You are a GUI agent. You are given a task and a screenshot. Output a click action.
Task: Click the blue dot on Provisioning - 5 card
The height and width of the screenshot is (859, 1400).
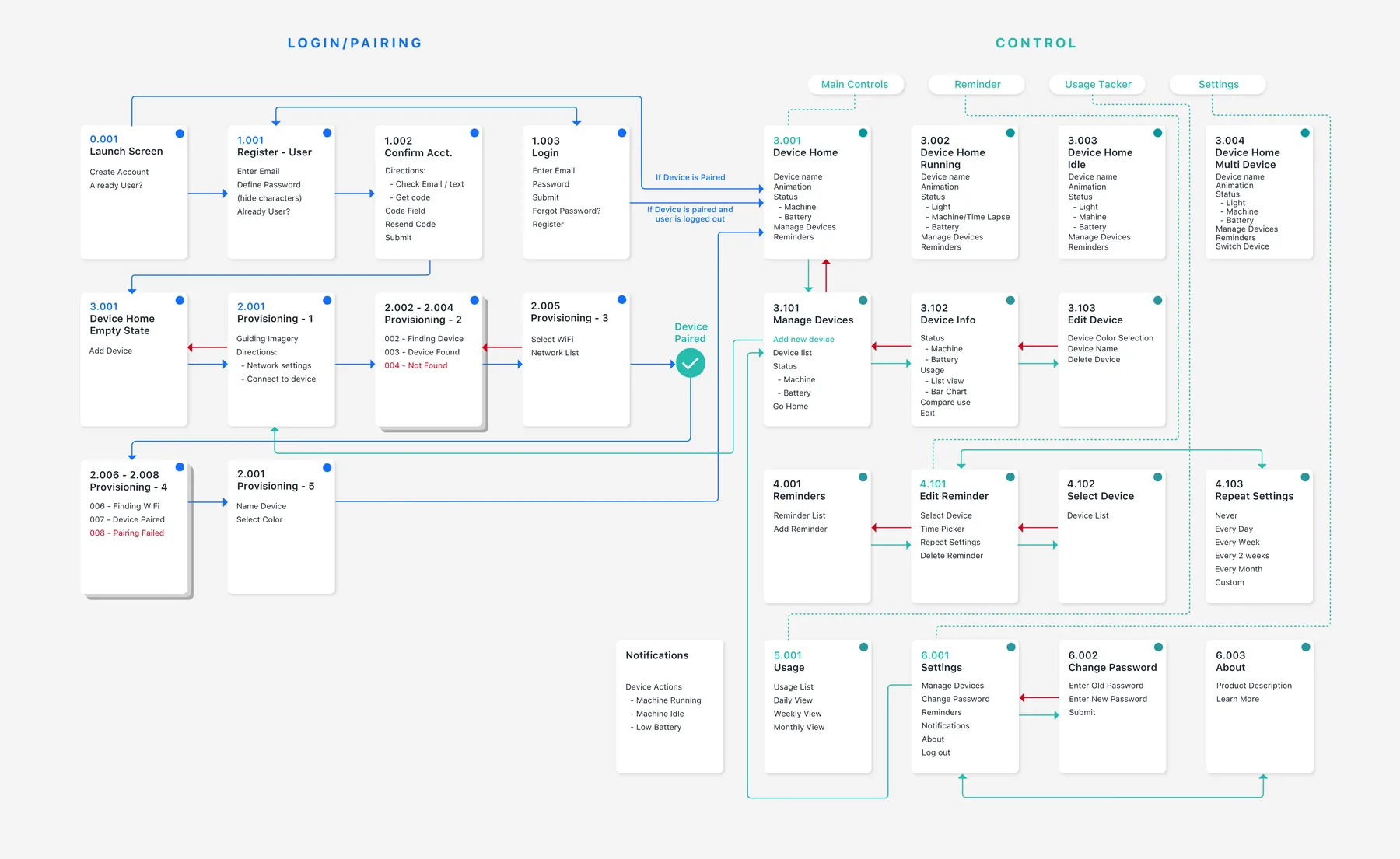coord(327,467)
